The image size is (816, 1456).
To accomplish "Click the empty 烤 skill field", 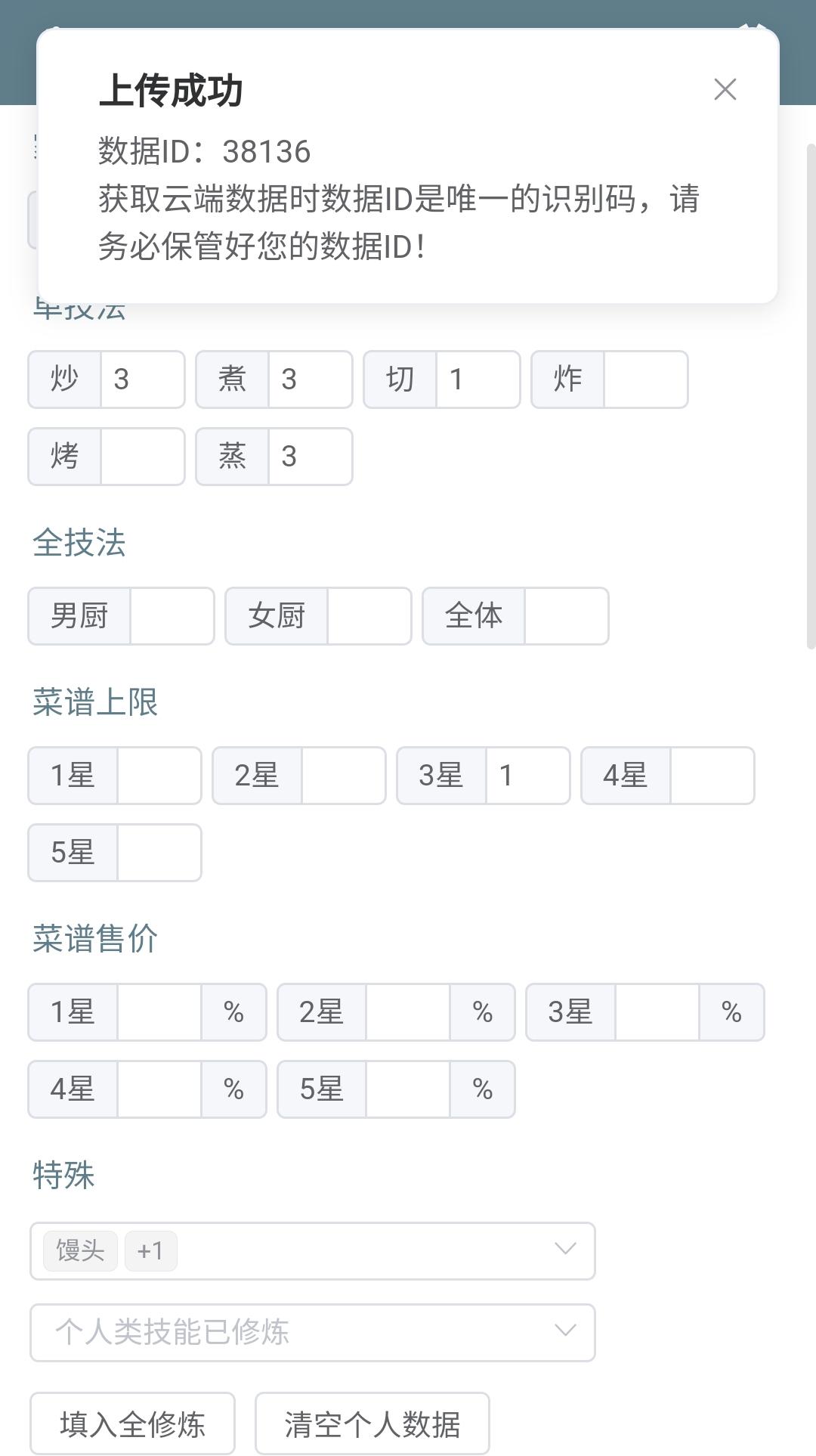I will tap(142, 457).
